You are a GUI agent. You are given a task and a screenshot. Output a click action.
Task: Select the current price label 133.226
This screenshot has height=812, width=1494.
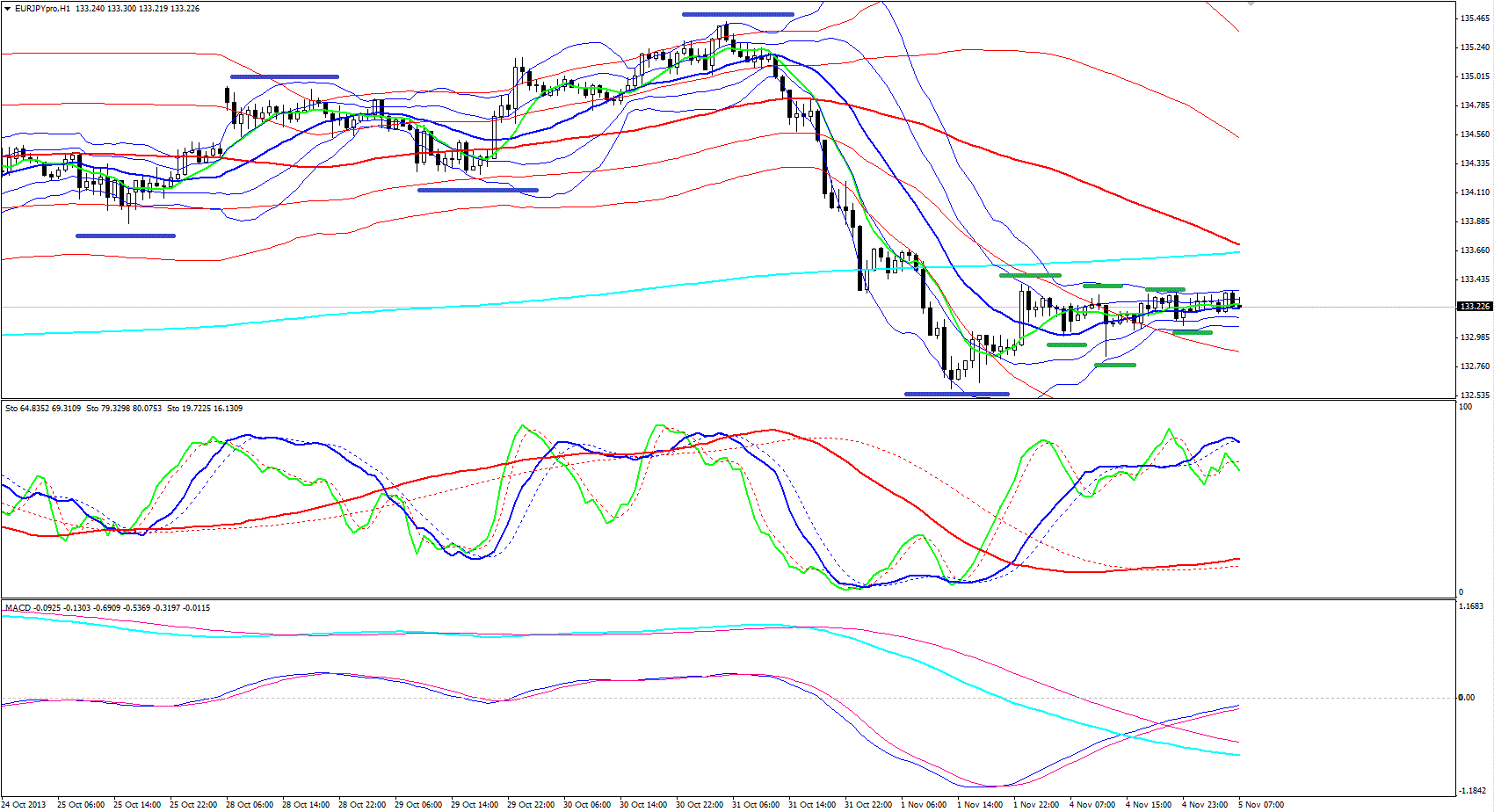click(1475, 307)
